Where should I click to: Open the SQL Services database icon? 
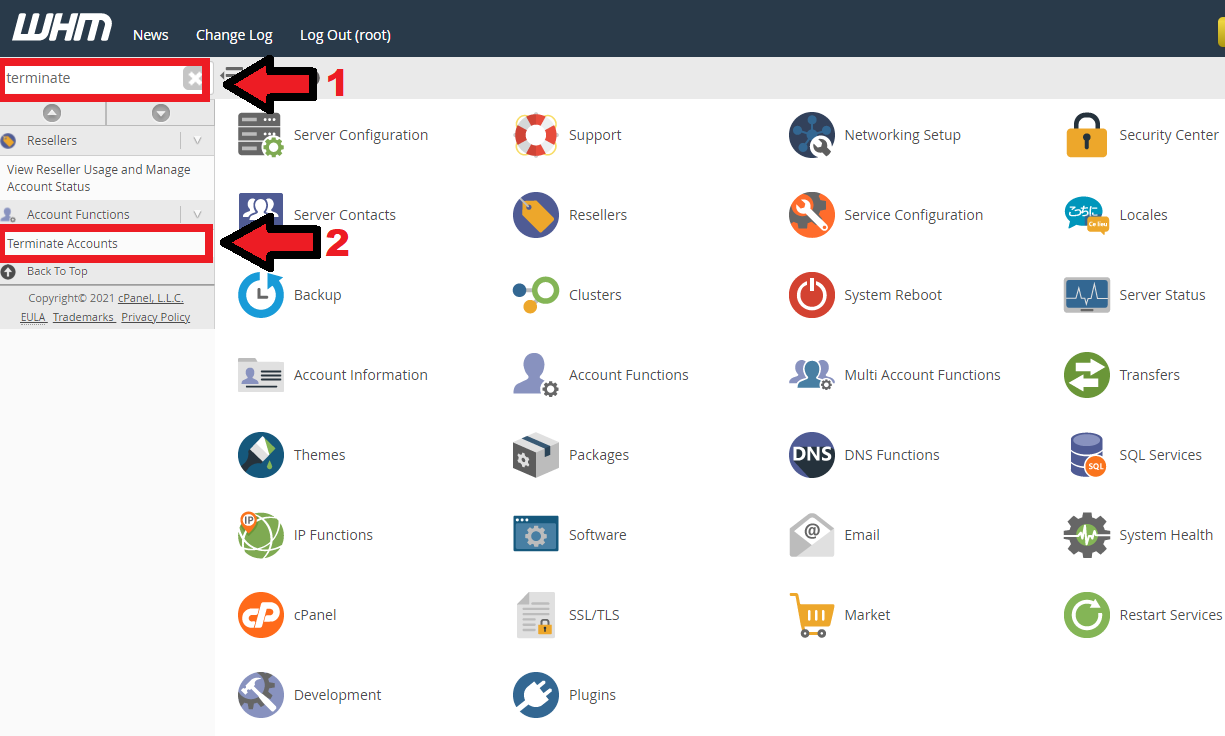[x=1086, y=455]
